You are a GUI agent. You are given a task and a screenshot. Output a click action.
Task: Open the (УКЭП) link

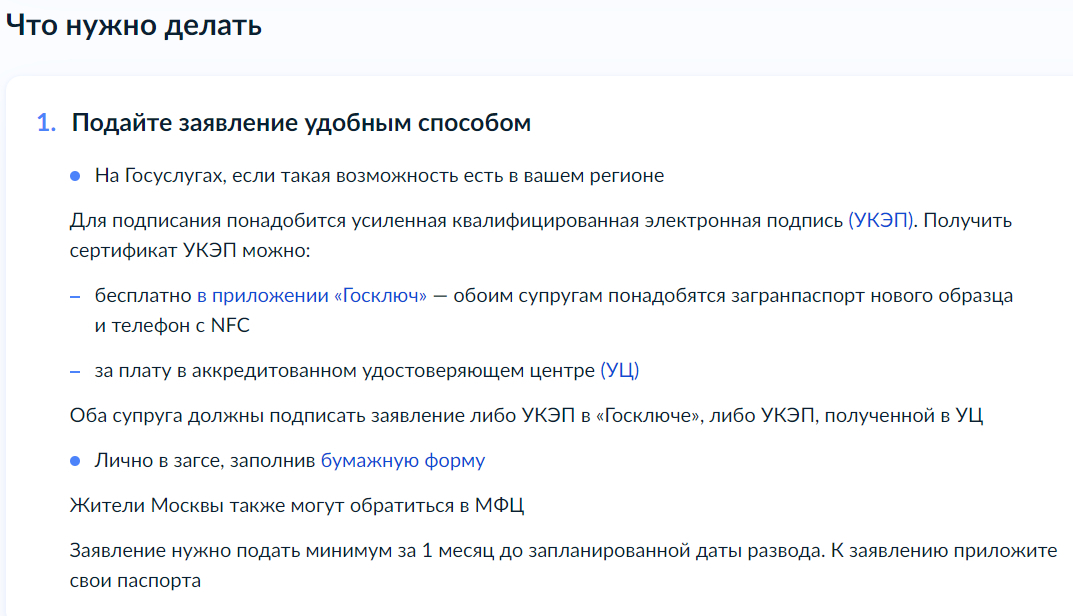880,220
